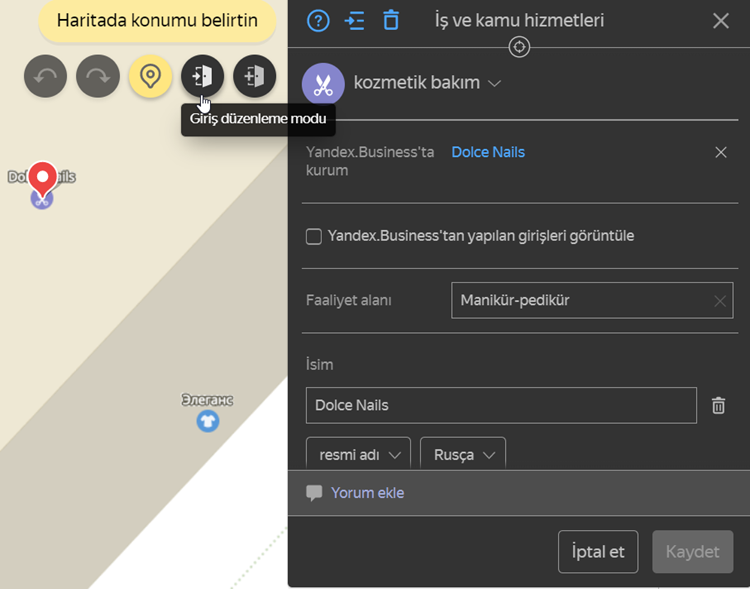750x589 pixels.
Task: Click the blue indent arrow icon
Action: (x=354, y=21)
